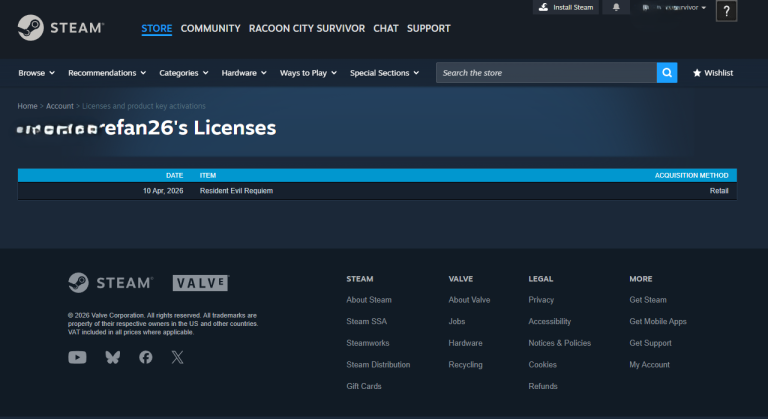Screen dimensions: 768x419
Task: Expand the Special Sections dropdown
Action: click(384, 73)
